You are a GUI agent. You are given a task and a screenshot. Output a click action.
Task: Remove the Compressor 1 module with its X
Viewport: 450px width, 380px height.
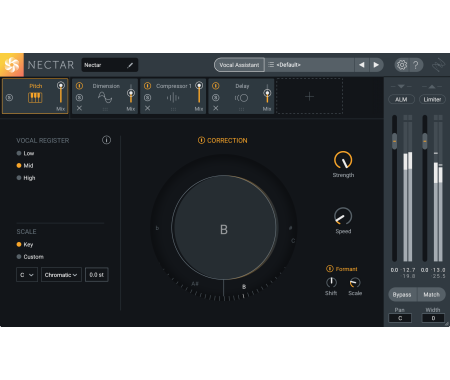point(147,108)
